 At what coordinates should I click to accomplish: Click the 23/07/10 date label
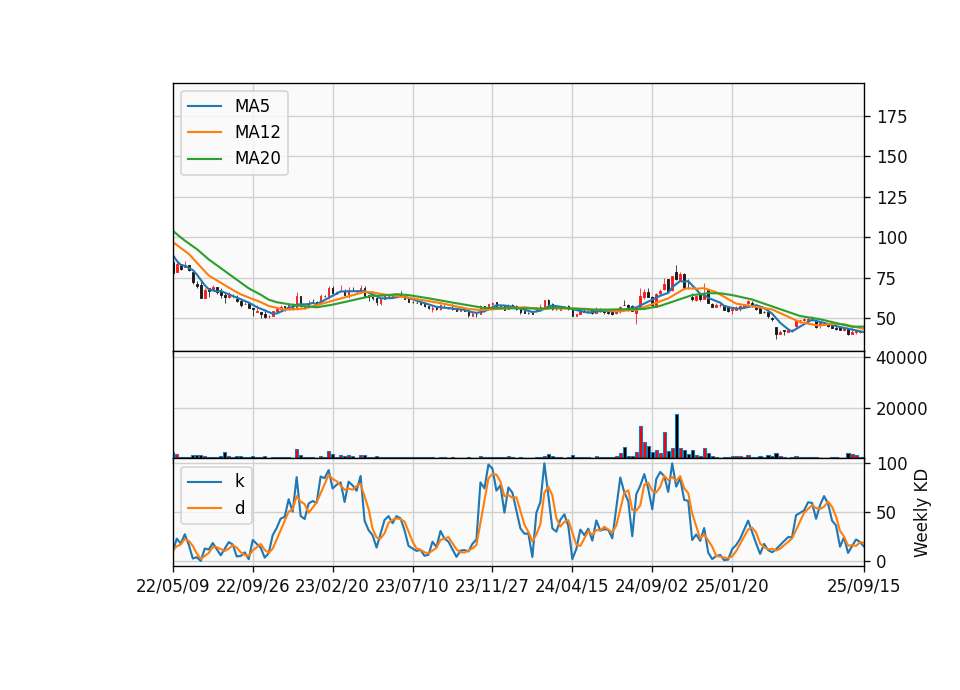click(412, 586)
